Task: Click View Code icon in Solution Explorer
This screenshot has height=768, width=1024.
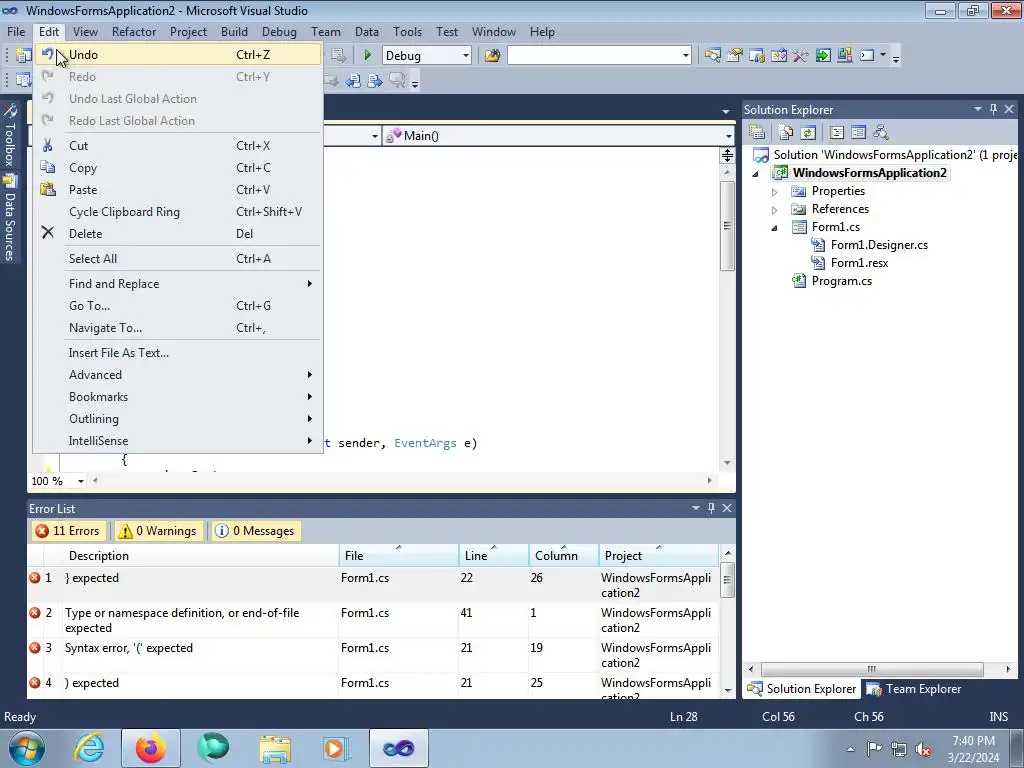Action: point(837,133)
